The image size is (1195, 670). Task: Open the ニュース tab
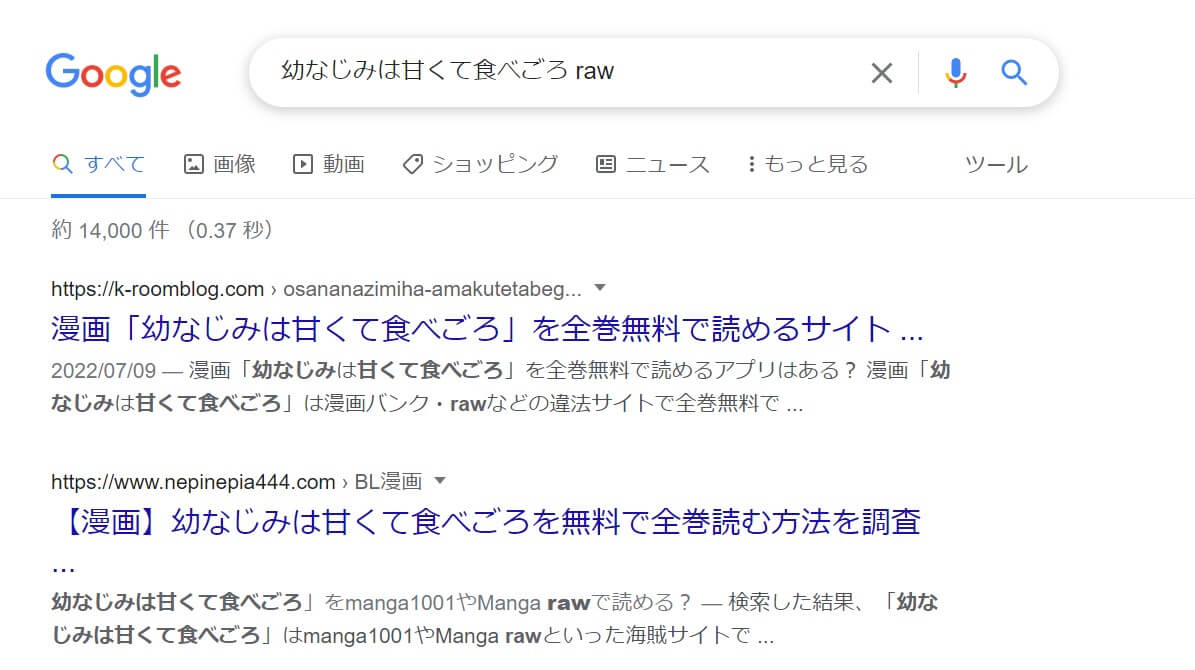pos(652,164)
